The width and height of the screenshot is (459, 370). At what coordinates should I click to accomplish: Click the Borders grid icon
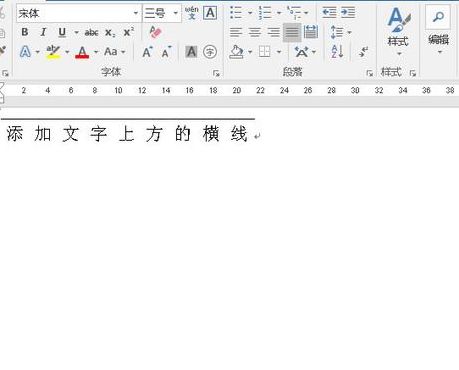click(264, 52)
